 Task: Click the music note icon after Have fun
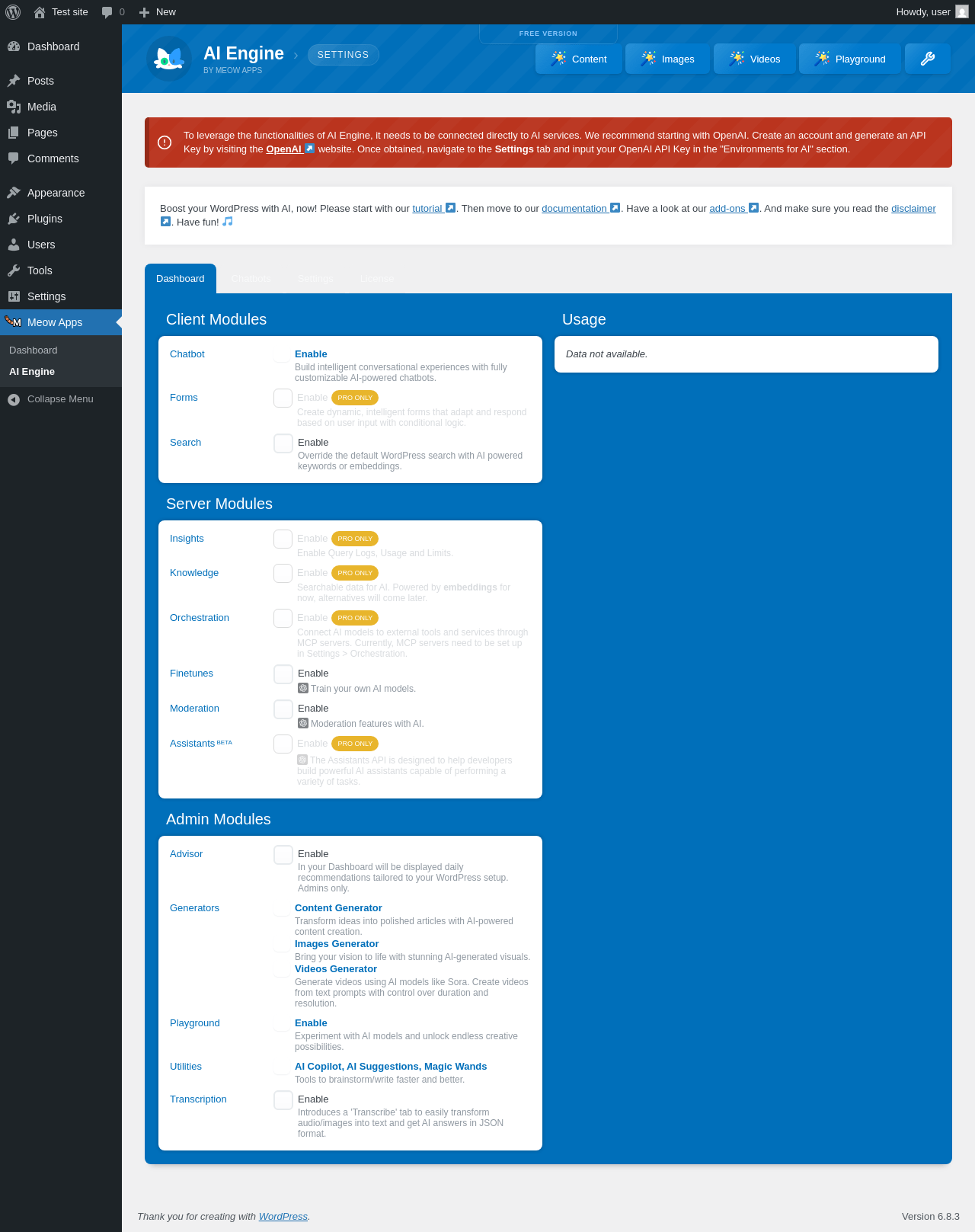point(228,222)
